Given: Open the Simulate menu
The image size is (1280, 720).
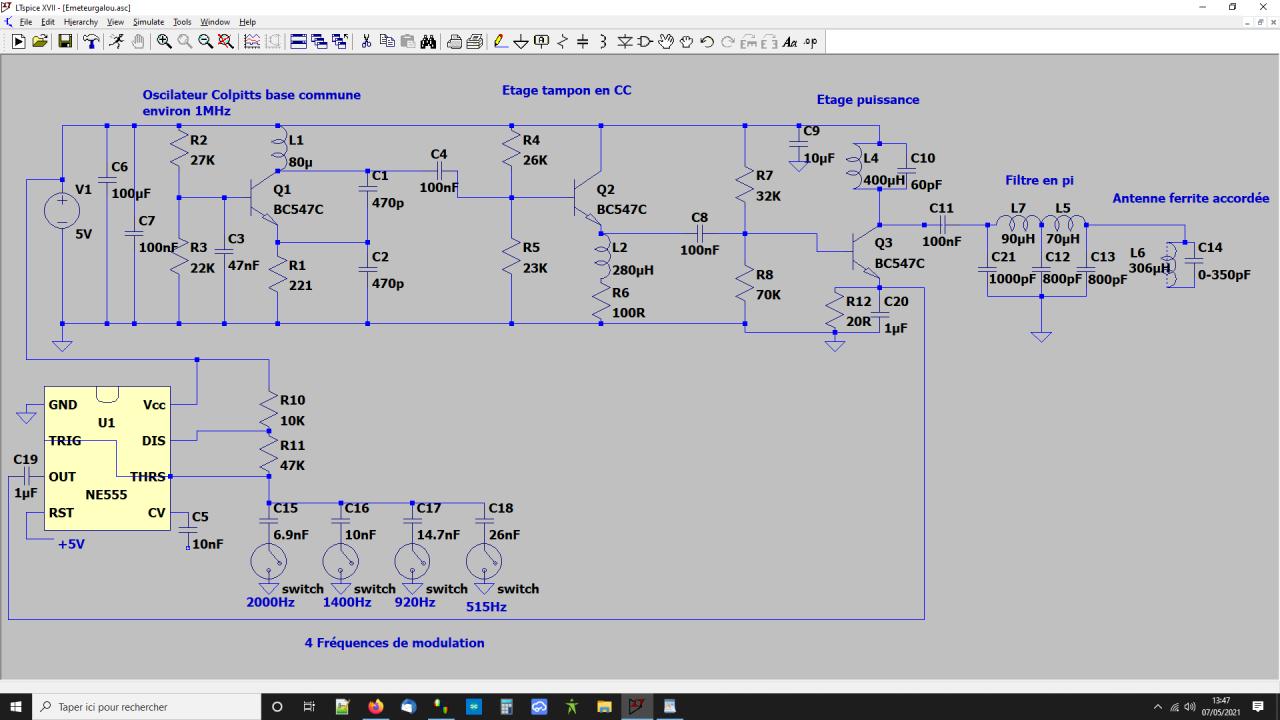Looking at the screenshot, I should click(x=148, y=21).
